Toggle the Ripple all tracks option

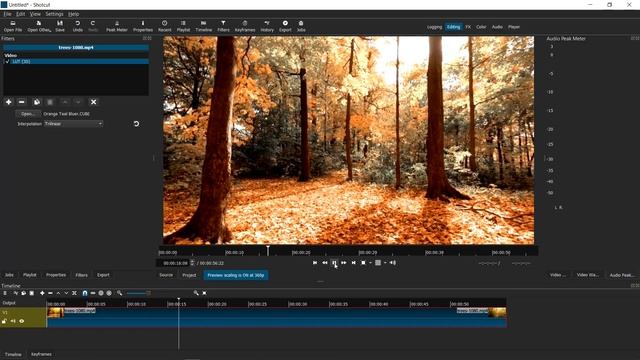pos(109,293)
